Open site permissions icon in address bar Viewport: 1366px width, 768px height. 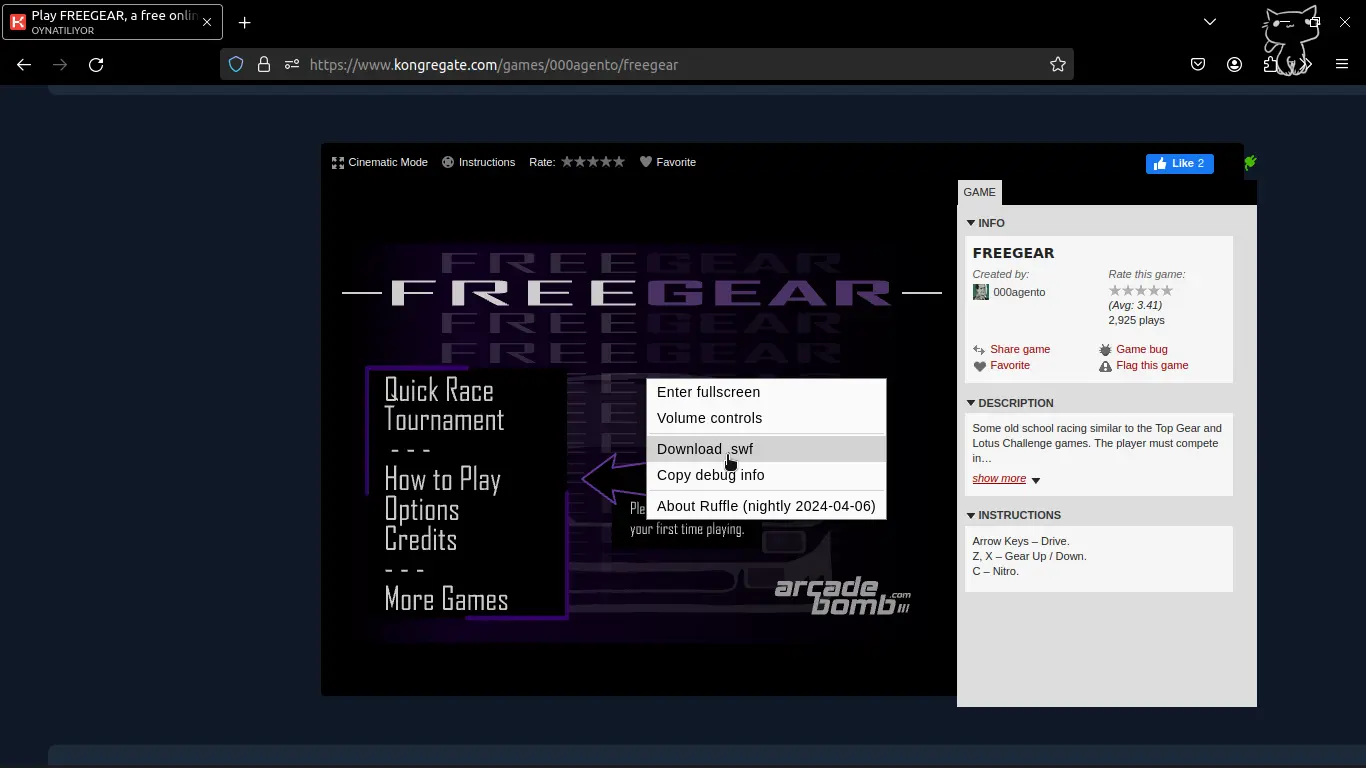click(291, 65)
